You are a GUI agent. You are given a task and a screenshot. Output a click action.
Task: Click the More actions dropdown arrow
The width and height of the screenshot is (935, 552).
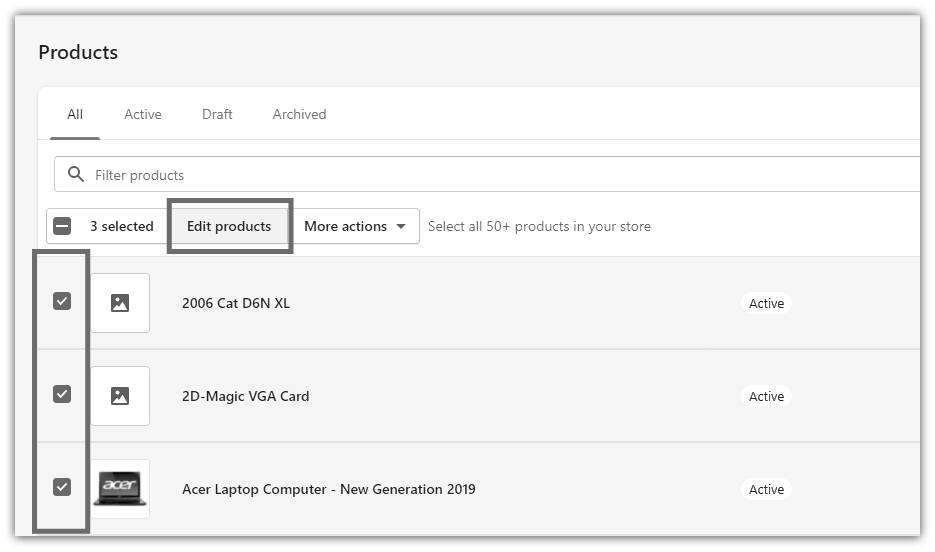pos(401,227)
